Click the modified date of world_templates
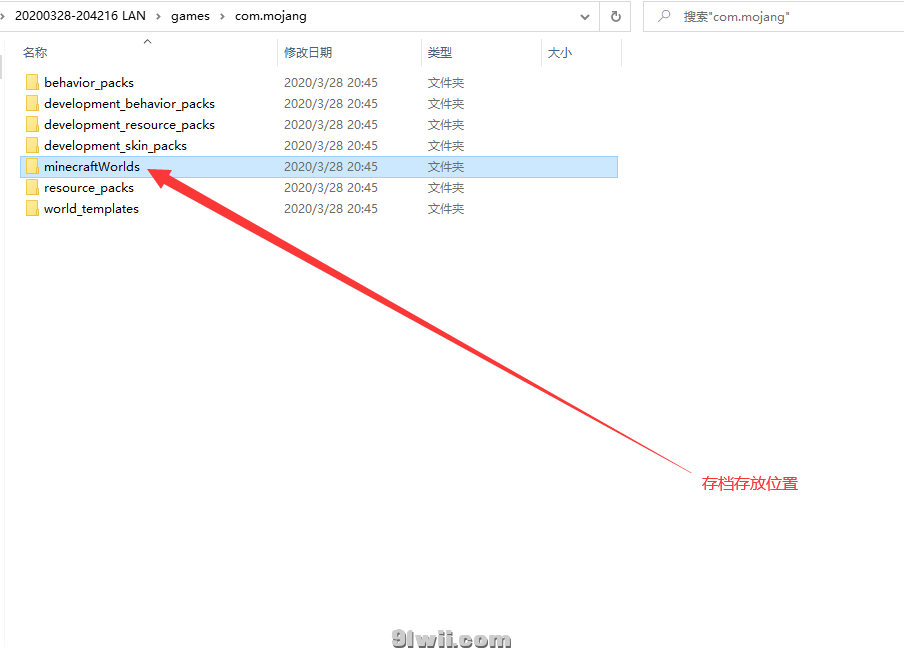Screen dimensions: 904x652 [x=331, y=209]
